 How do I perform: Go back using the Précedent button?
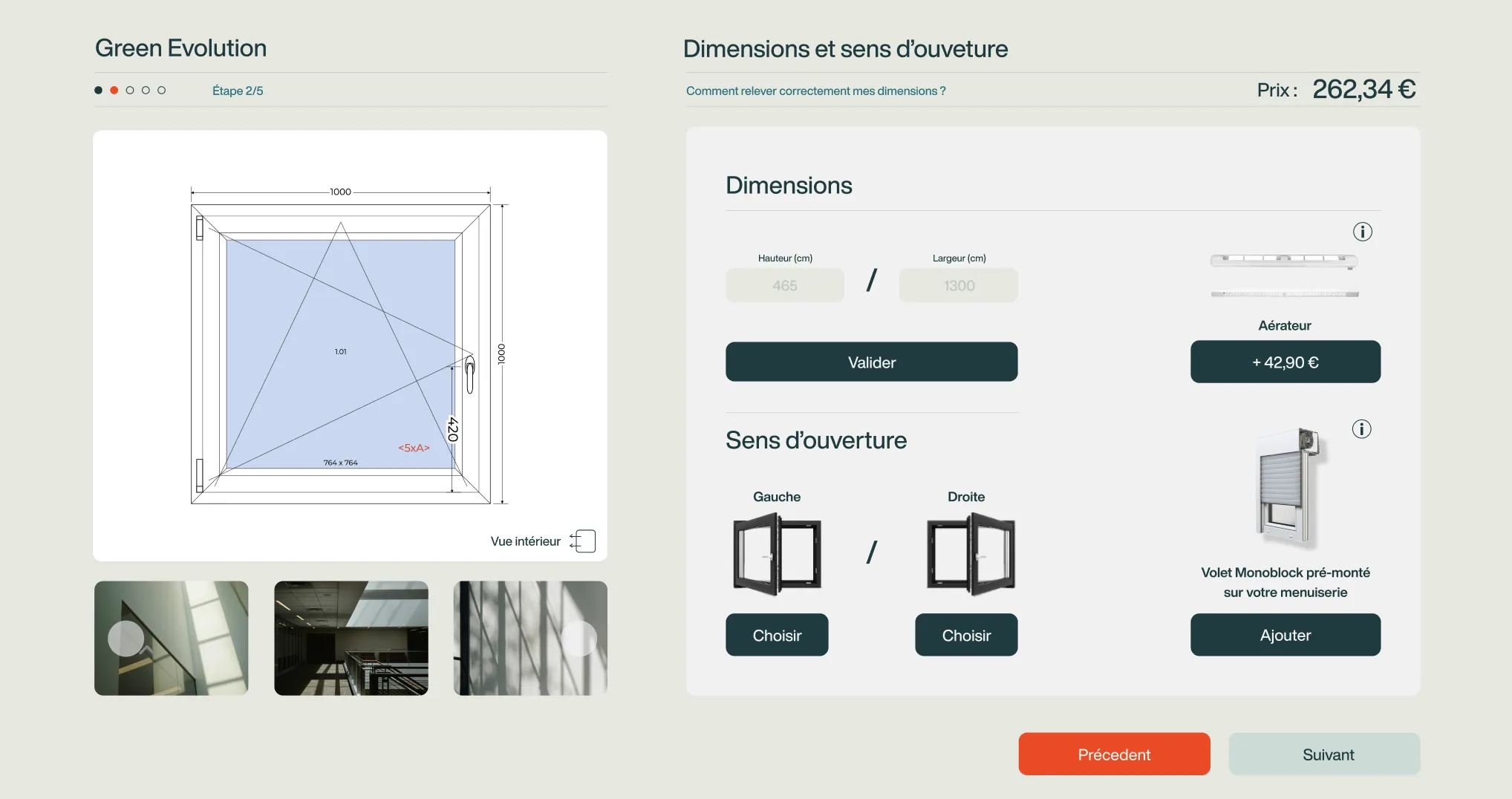click(x=1114, y=754)
